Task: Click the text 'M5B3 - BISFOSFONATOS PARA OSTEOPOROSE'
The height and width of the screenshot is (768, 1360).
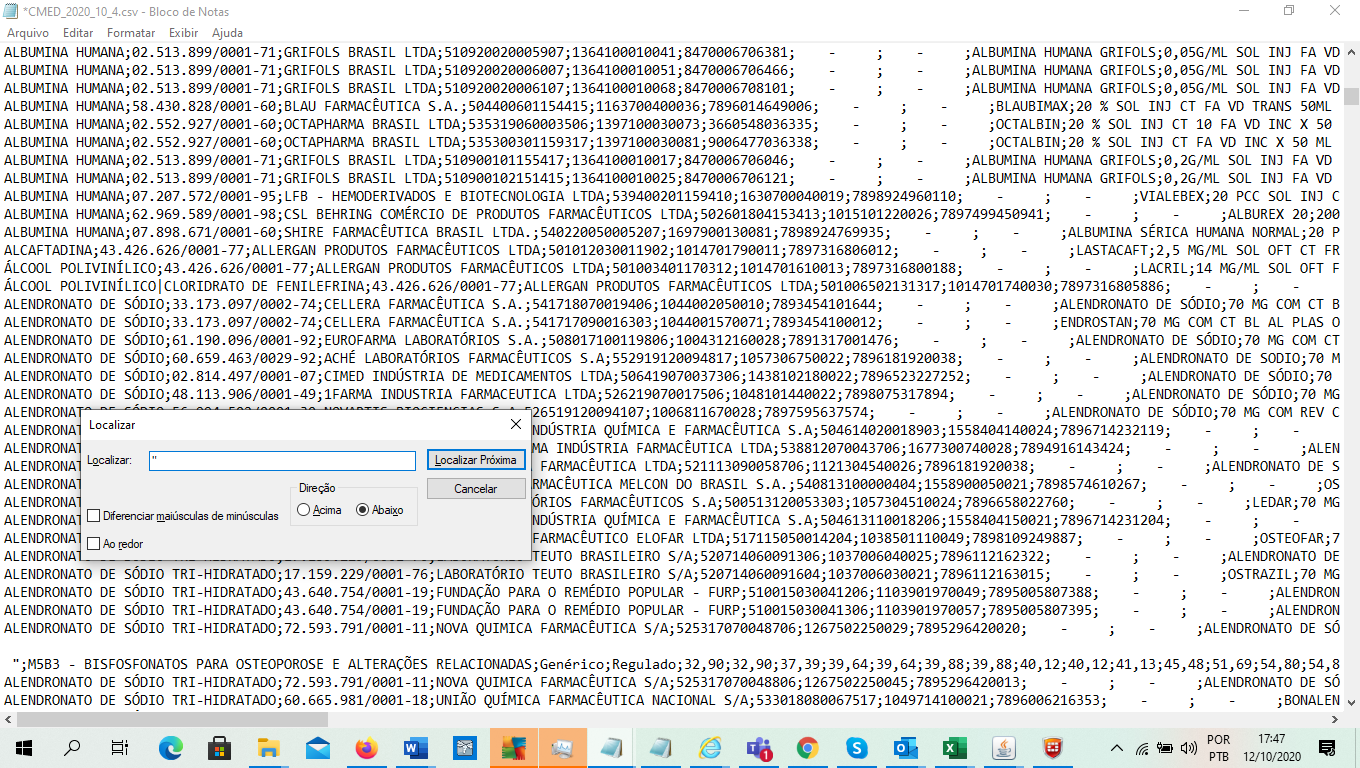Action: (177, 664)
